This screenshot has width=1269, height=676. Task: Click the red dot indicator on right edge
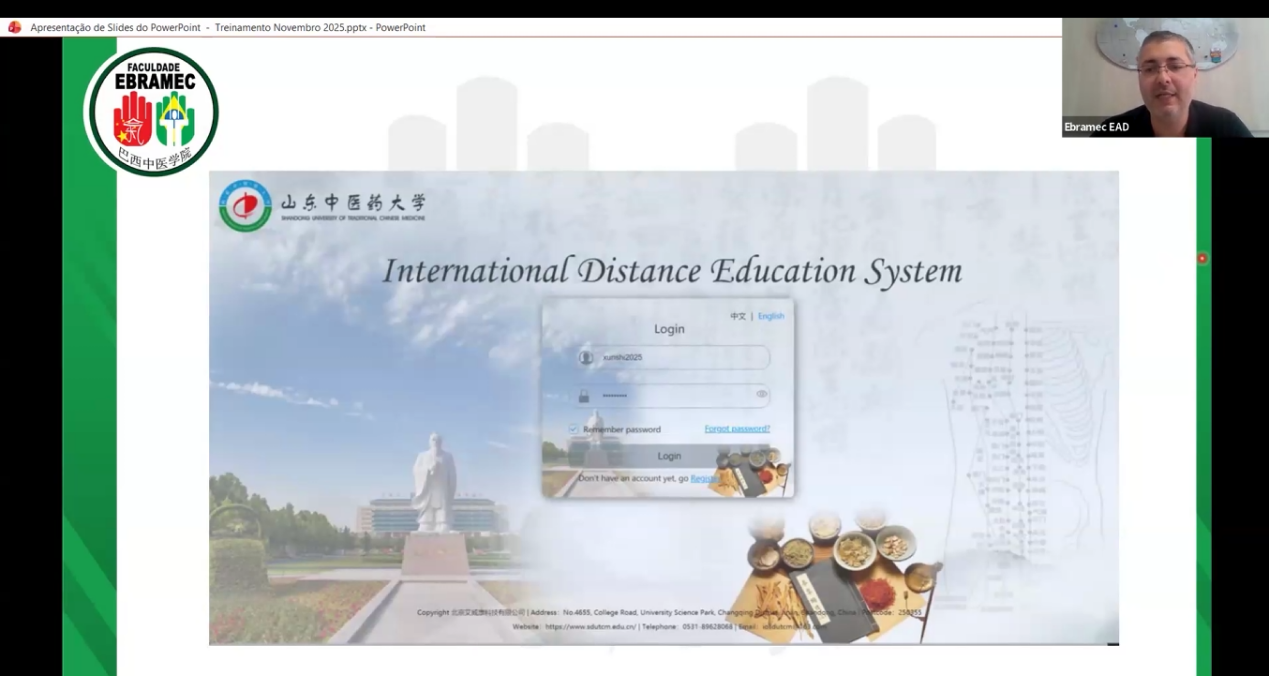(1202, 258)
